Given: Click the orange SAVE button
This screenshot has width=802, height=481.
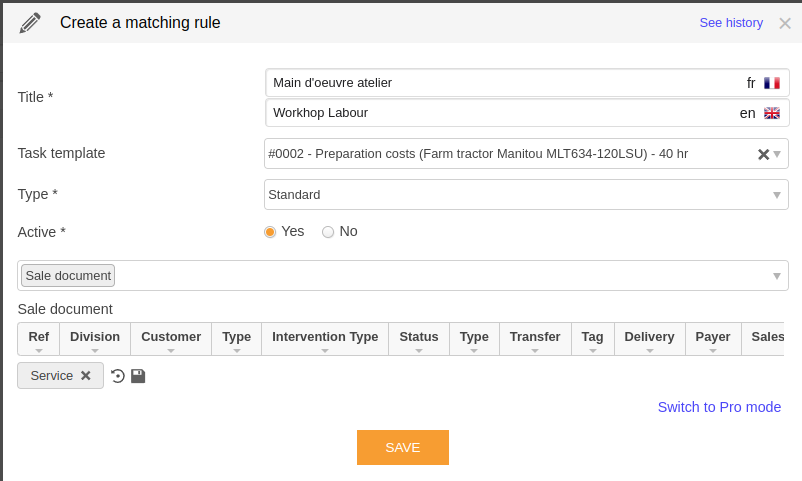Looking at the screenshot, I should pos(403,448).
